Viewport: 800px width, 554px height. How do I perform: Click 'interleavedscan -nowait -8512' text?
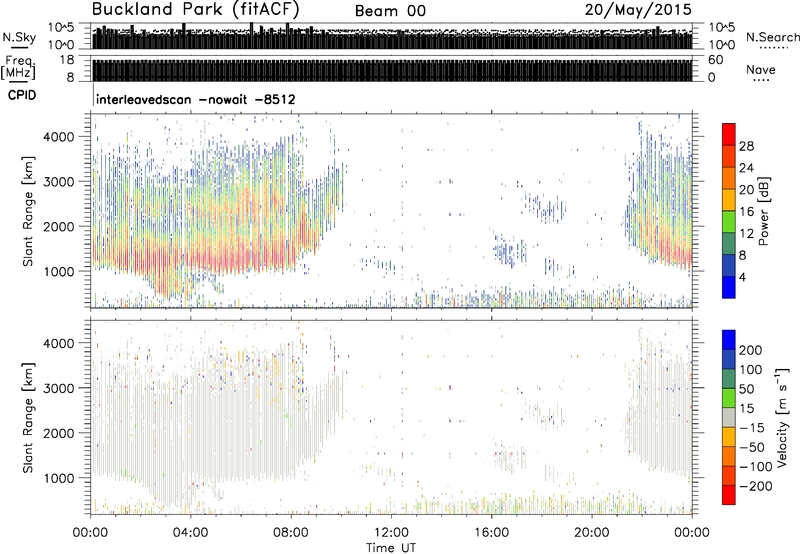pos(196,99)
